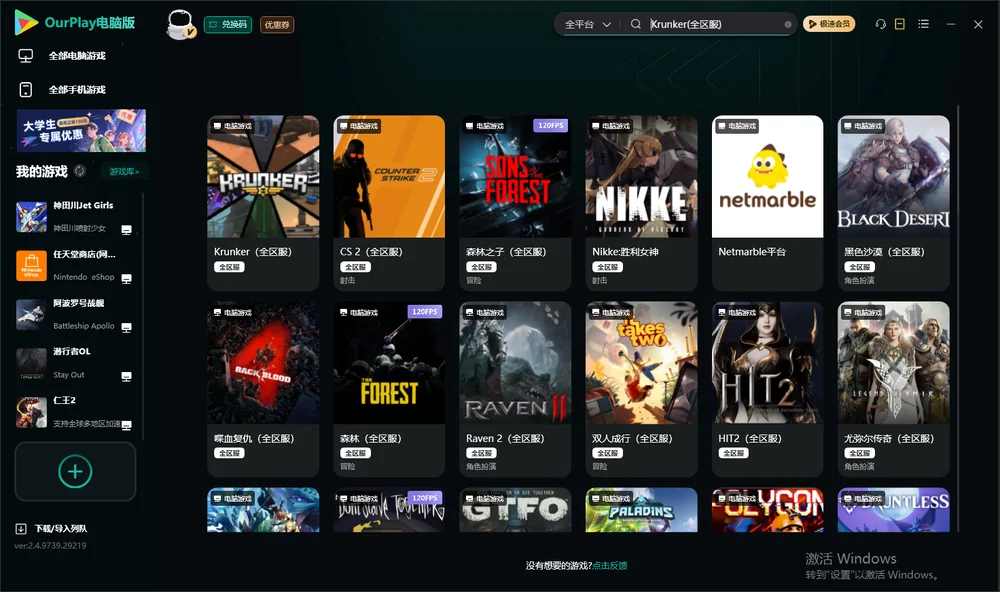
Task: Add a new game with plus button
Action: (x=75, y=471)
